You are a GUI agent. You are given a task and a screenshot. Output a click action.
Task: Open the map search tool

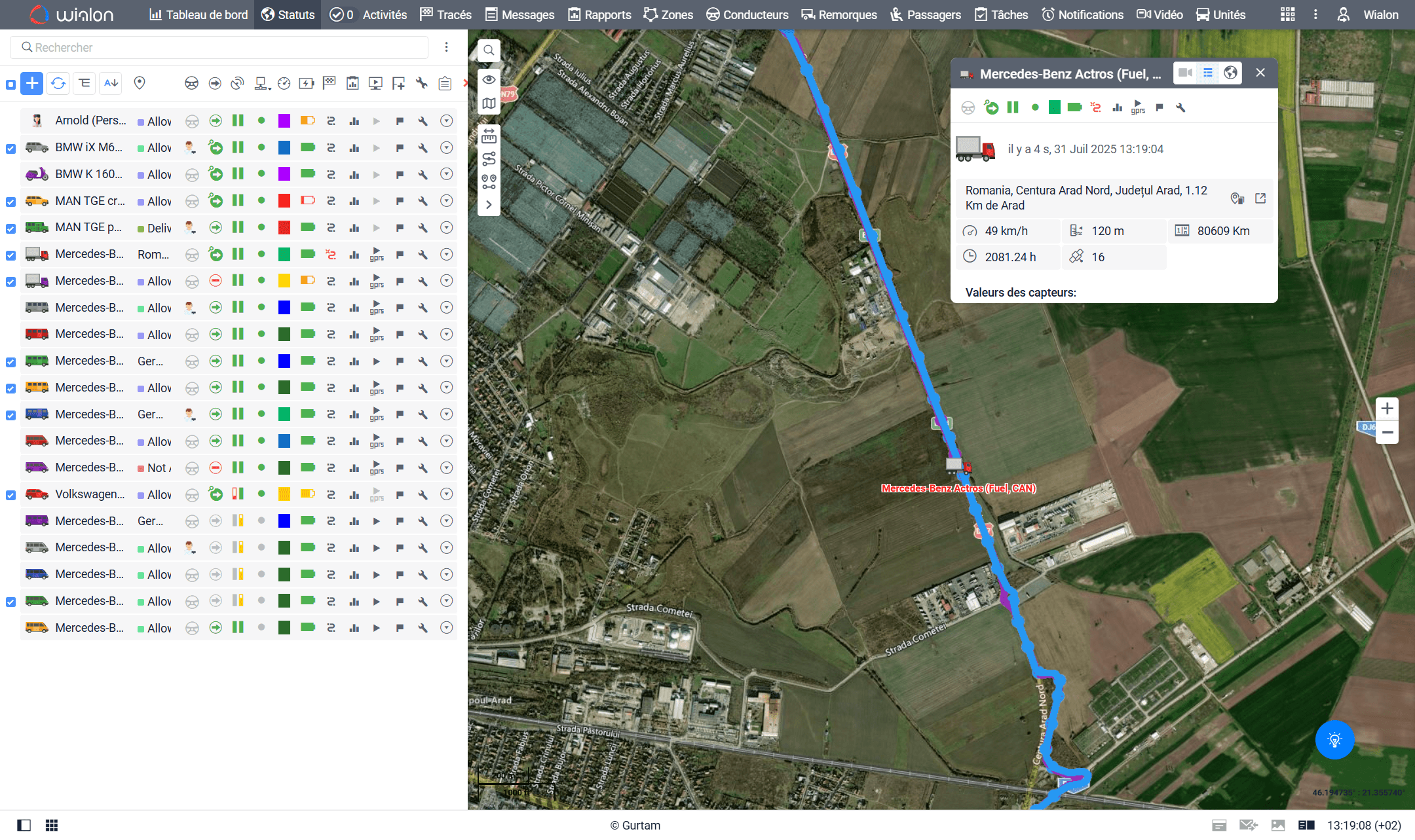point(489,50)
